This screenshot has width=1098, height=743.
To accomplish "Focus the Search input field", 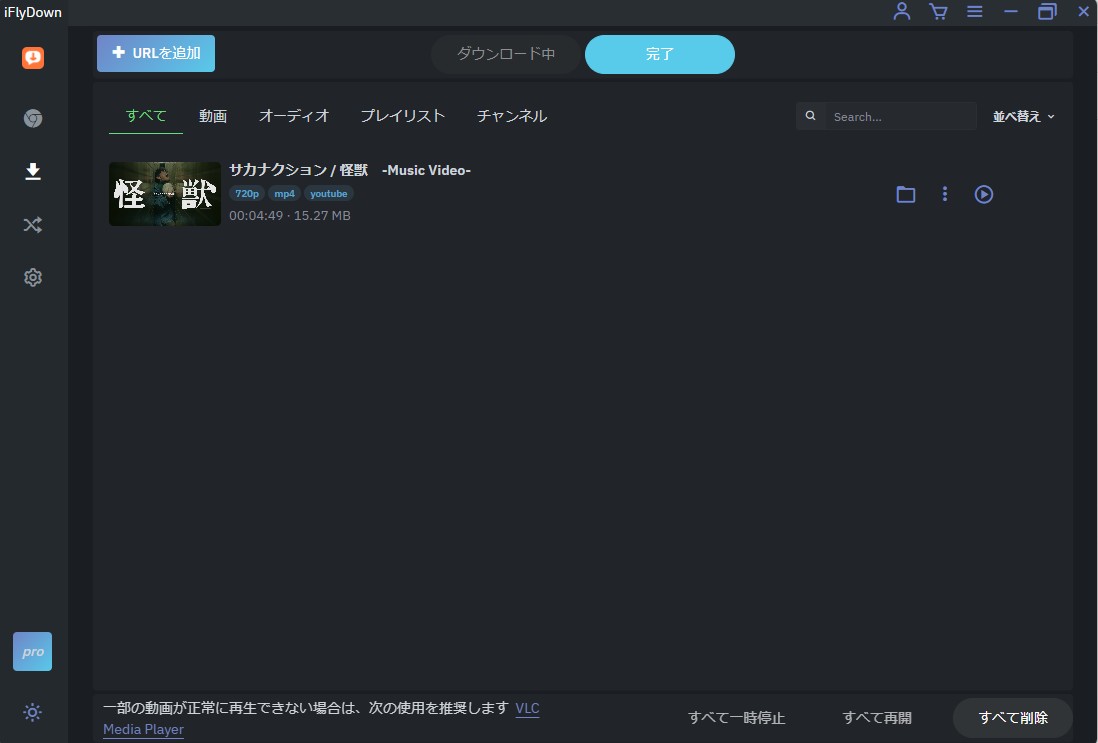I will tap(901, 116).
